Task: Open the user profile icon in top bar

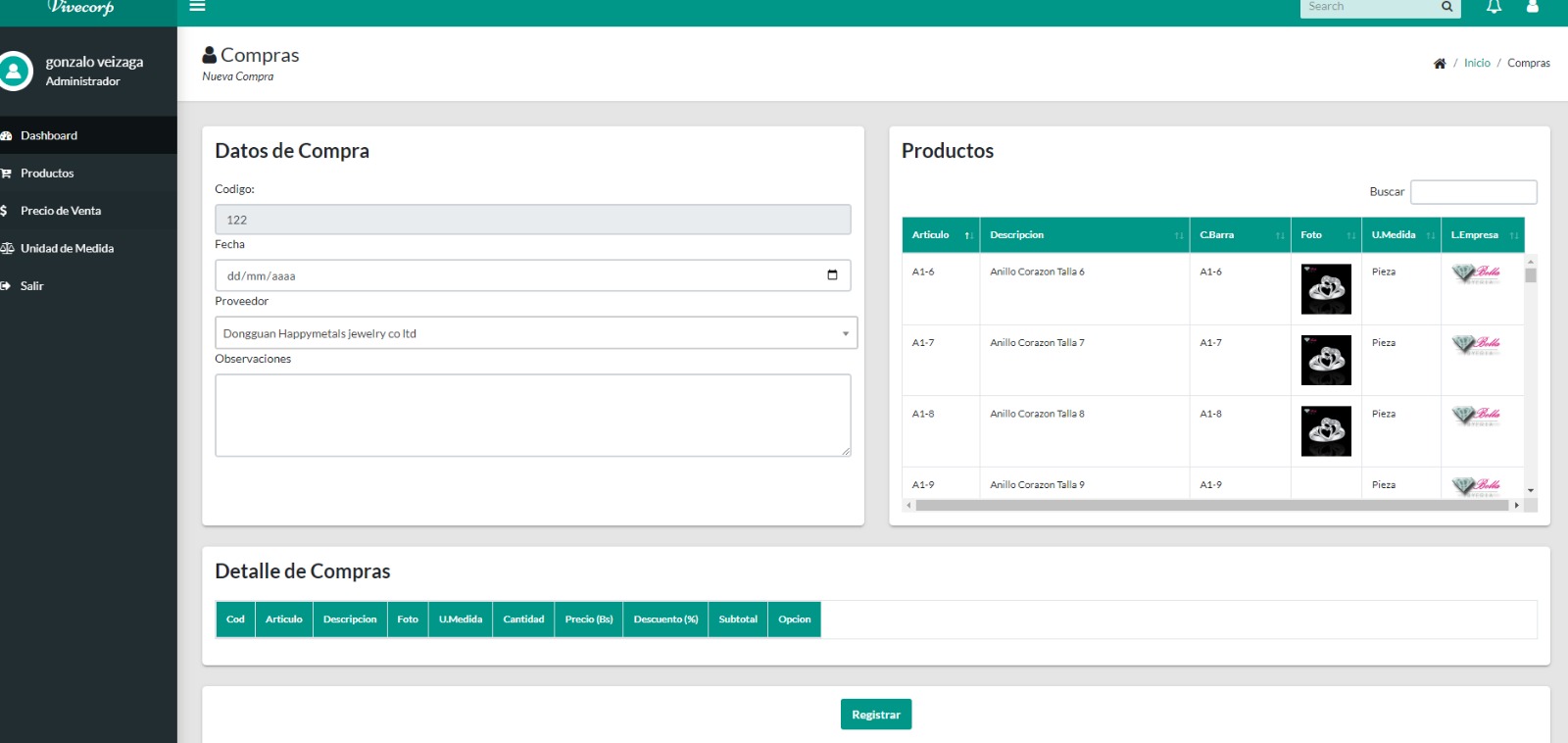Action: [x=1533, y=7]
